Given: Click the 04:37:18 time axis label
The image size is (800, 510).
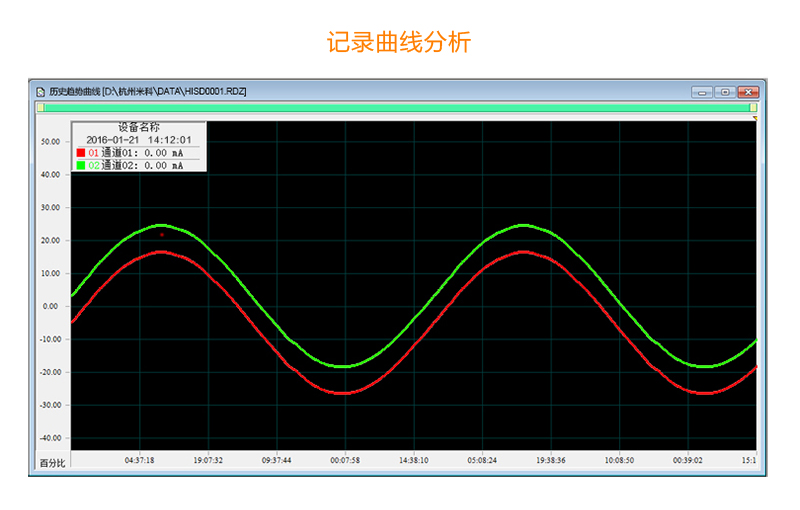Looking at the screenshot, I should (x=139, y=461).
